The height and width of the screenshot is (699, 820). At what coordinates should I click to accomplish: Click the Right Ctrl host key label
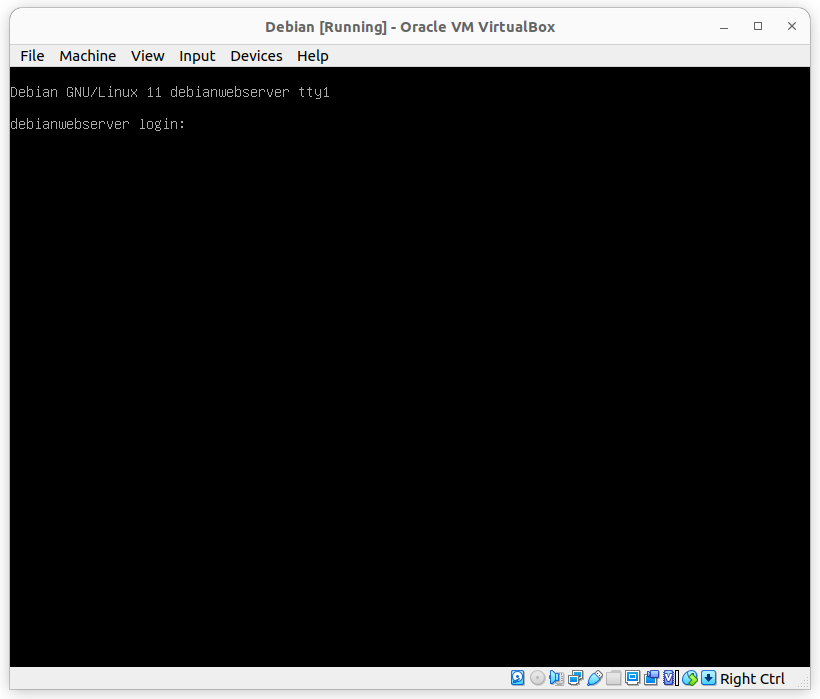pos(752,678)
